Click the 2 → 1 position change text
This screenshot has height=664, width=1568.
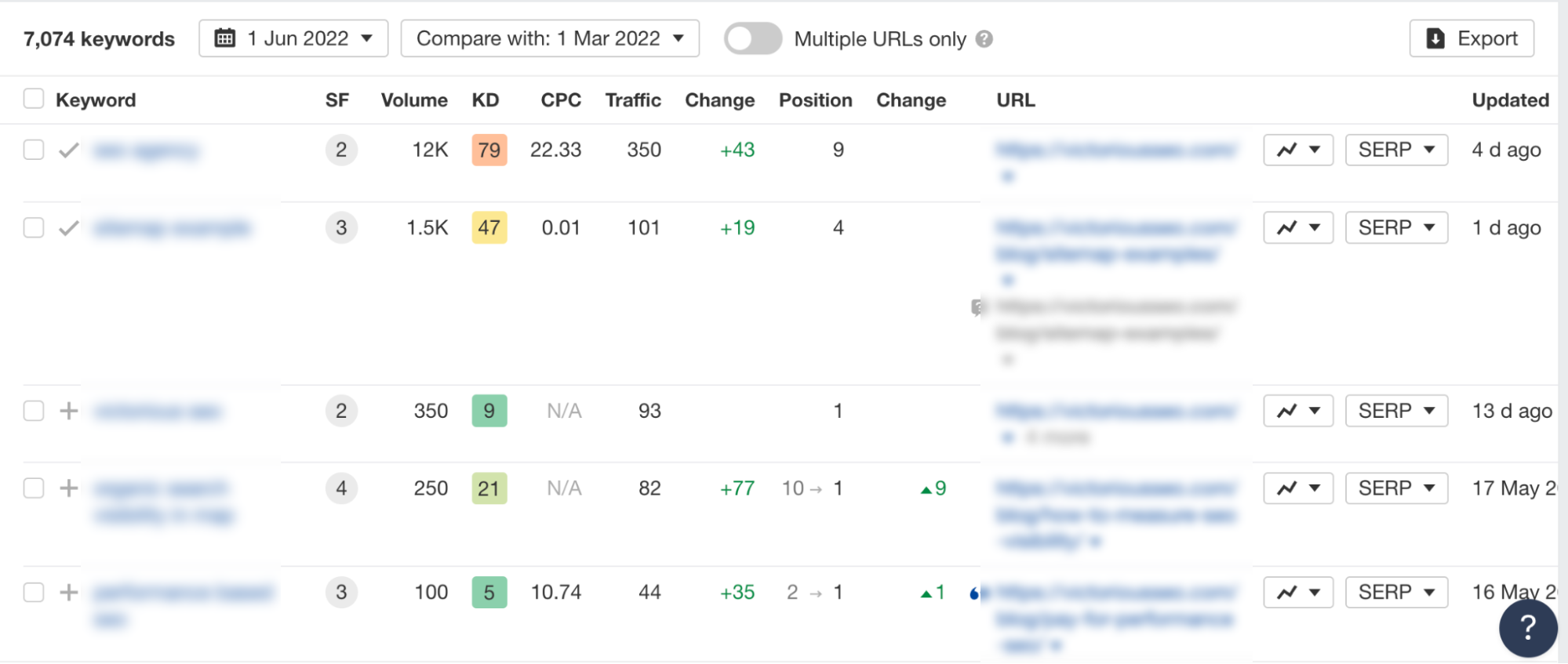pyautogui.click(x=815, y=592)
